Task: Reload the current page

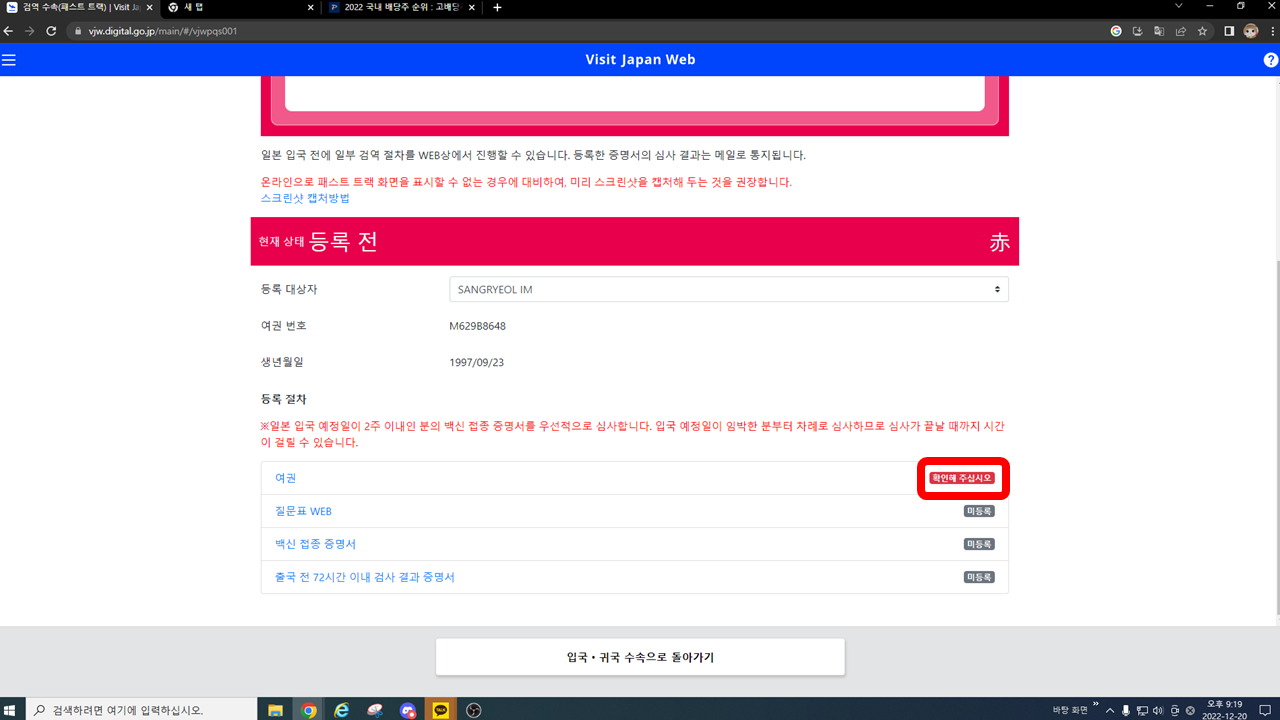Action: point(51,31)
